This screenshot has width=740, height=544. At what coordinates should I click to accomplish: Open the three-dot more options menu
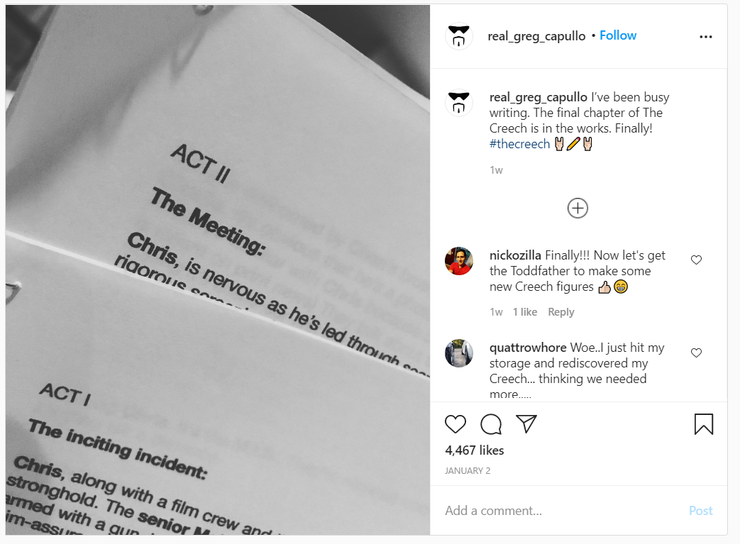pyautogui.click(x=706, y=37)
